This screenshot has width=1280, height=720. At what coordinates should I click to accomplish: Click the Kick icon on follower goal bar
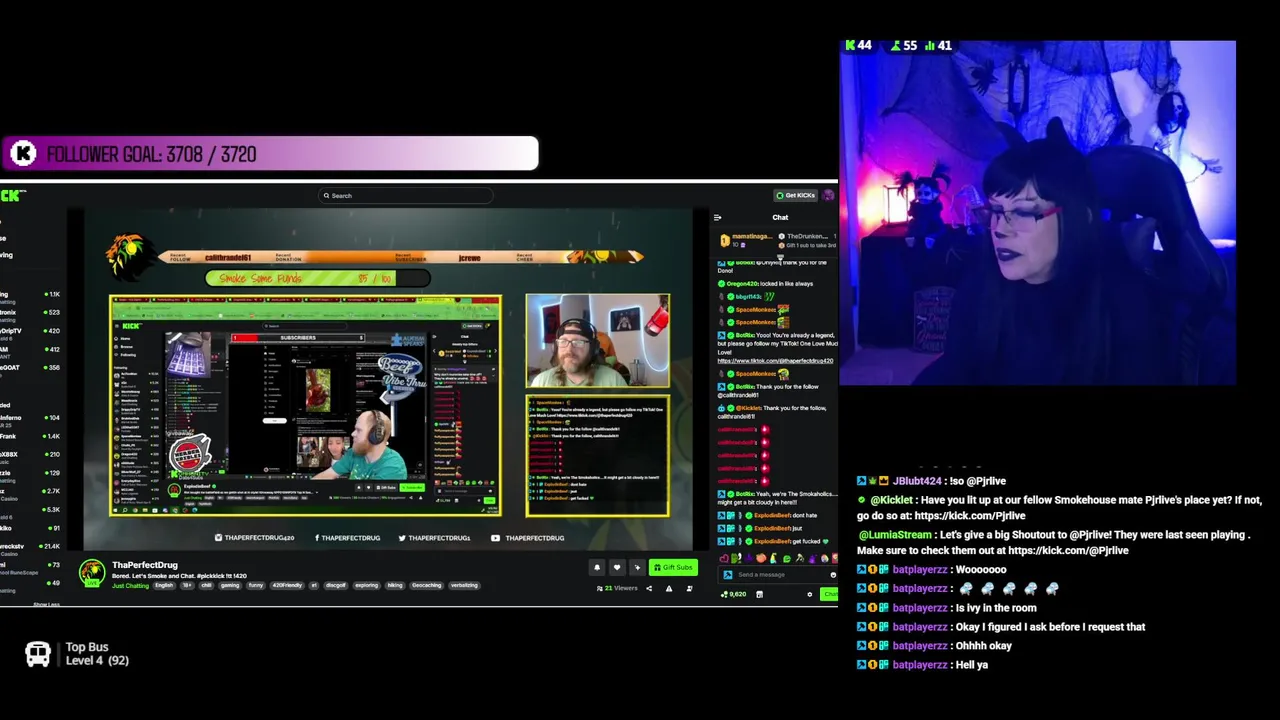(23, 154)
